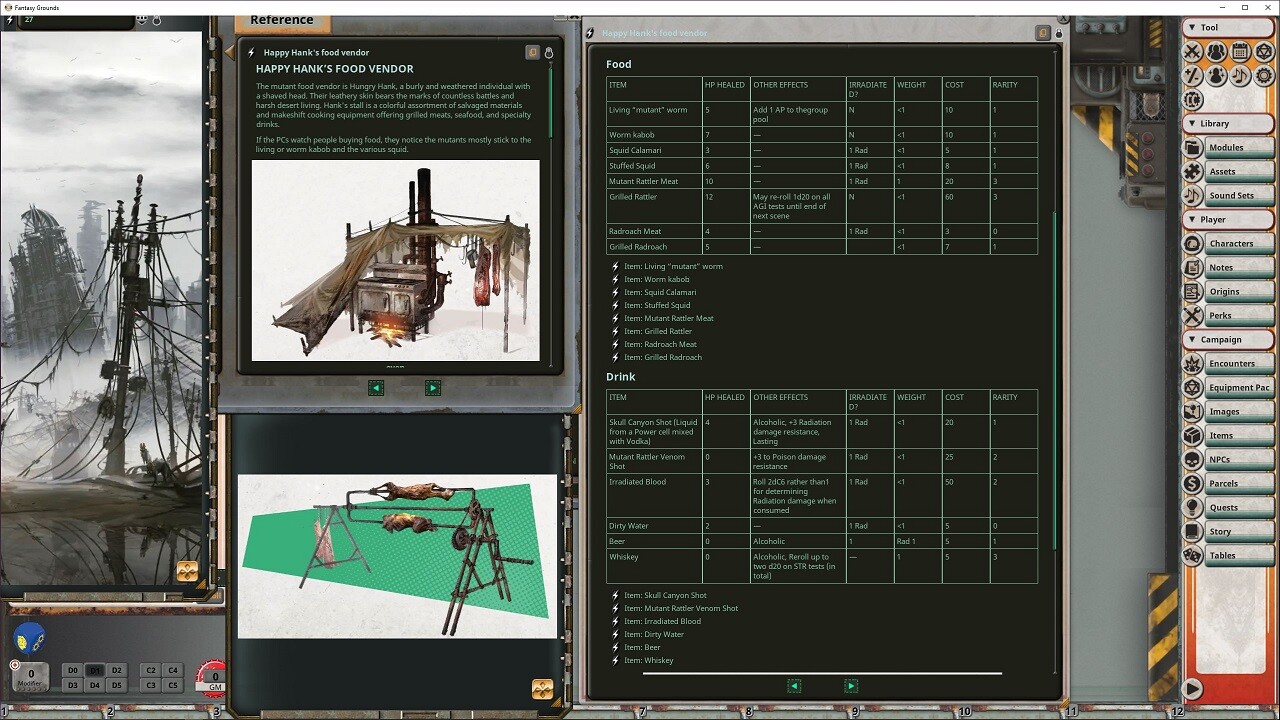Toggle the C3 category button
This screenshot has height=720, width=1280.
[151, 684]
